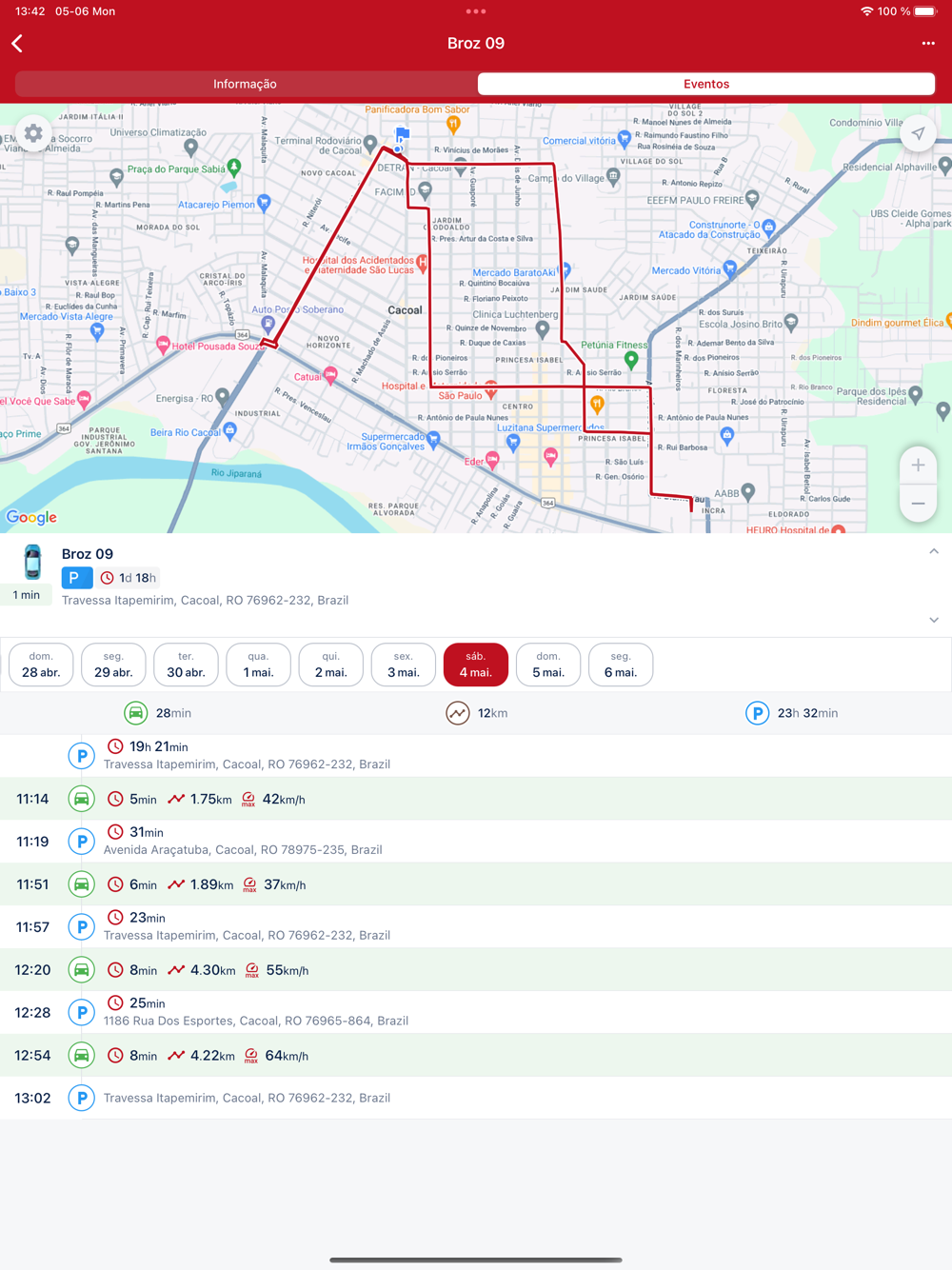Tap the 1 min update label

pyautogui.click(x=26, y=595)
